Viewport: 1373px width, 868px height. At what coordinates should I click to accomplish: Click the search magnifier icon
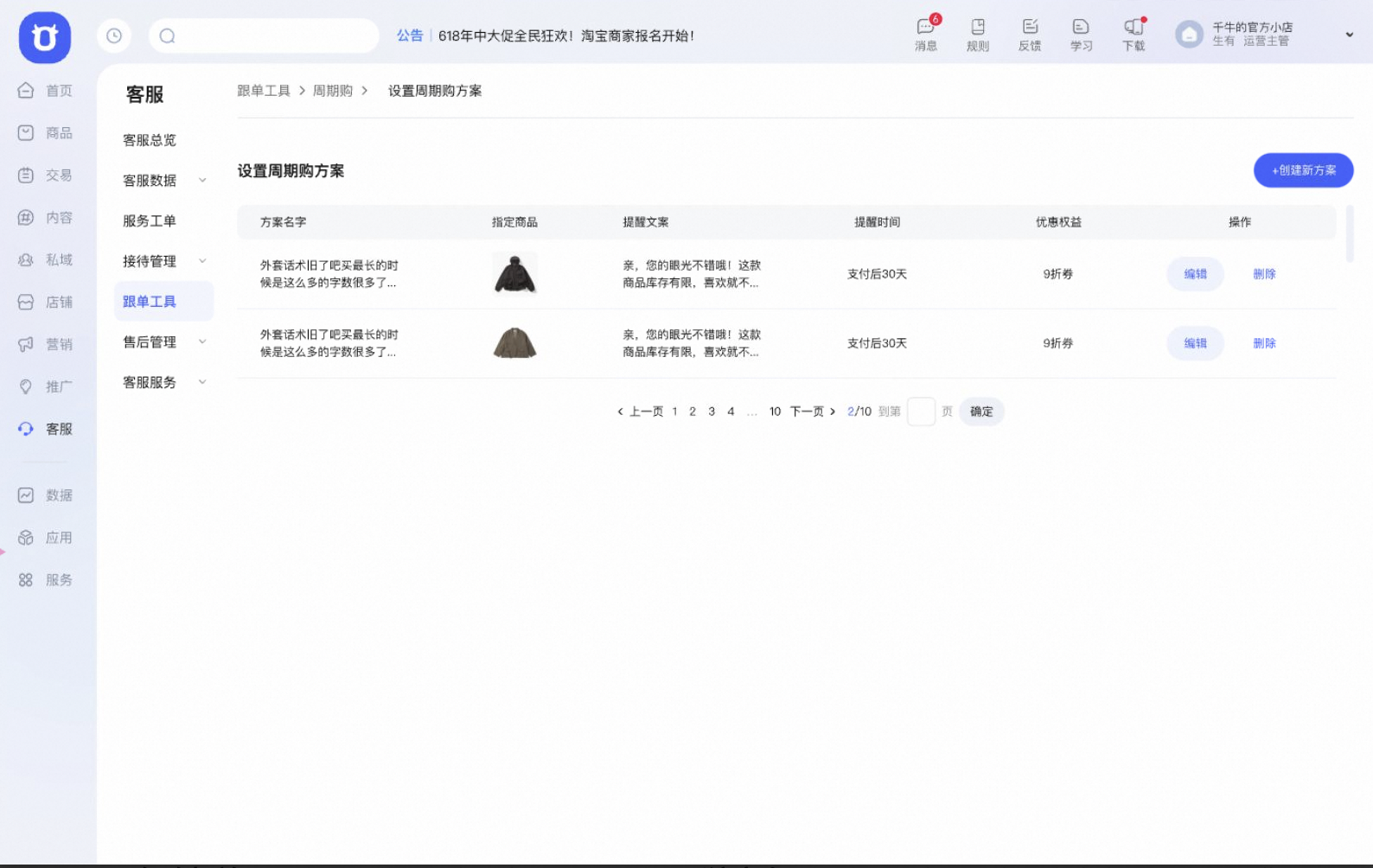click(168, 35)
